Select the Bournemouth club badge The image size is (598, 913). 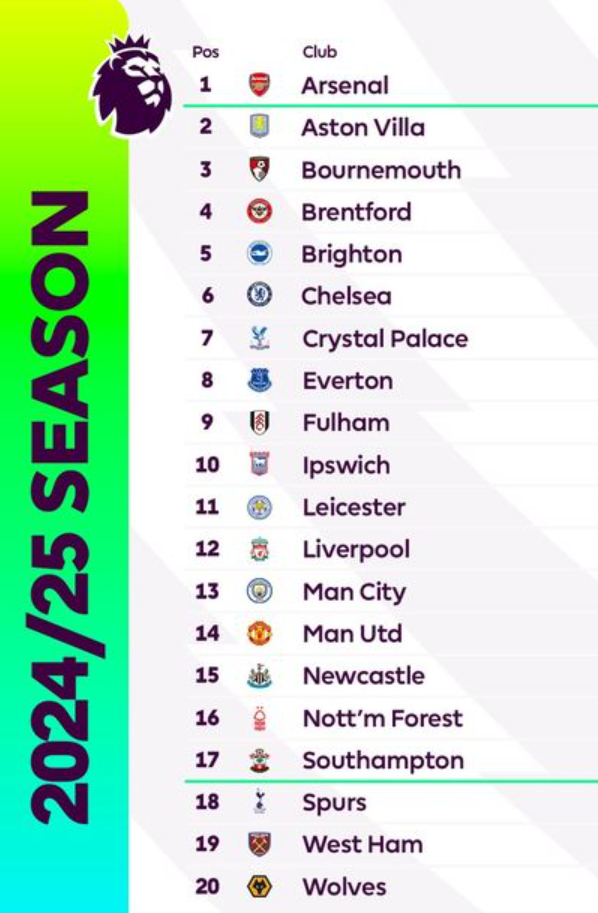[x=259, y=169]
